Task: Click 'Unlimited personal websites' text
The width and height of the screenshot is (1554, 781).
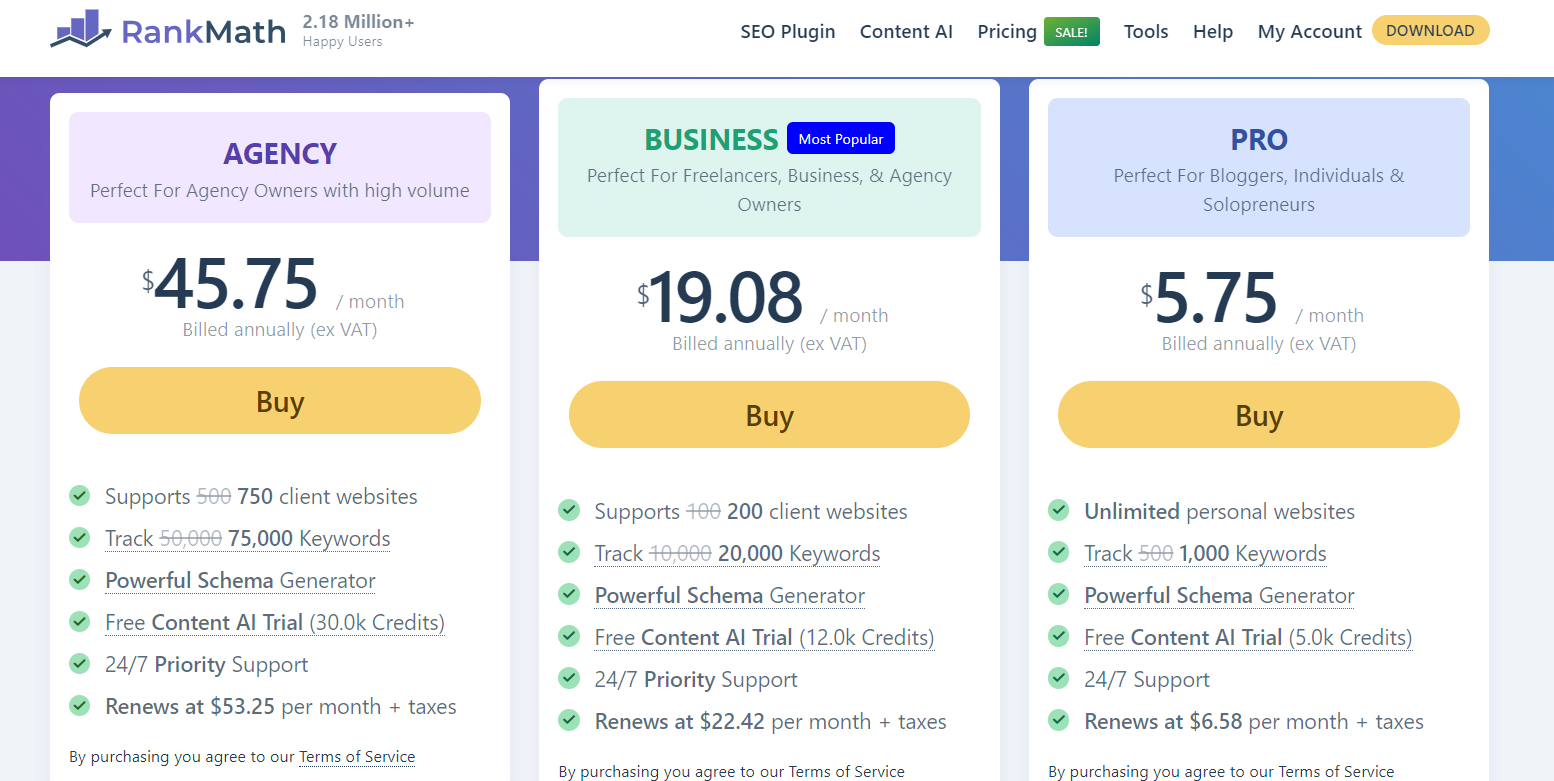Action: 1220,511
